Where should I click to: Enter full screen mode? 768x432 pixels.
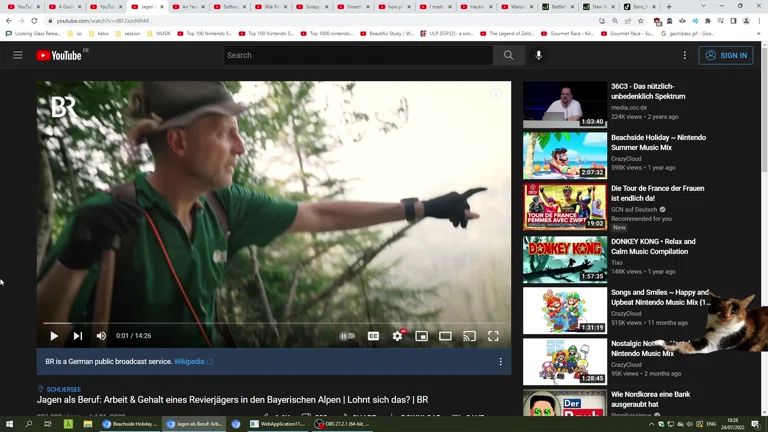click(x=493, y=337)
